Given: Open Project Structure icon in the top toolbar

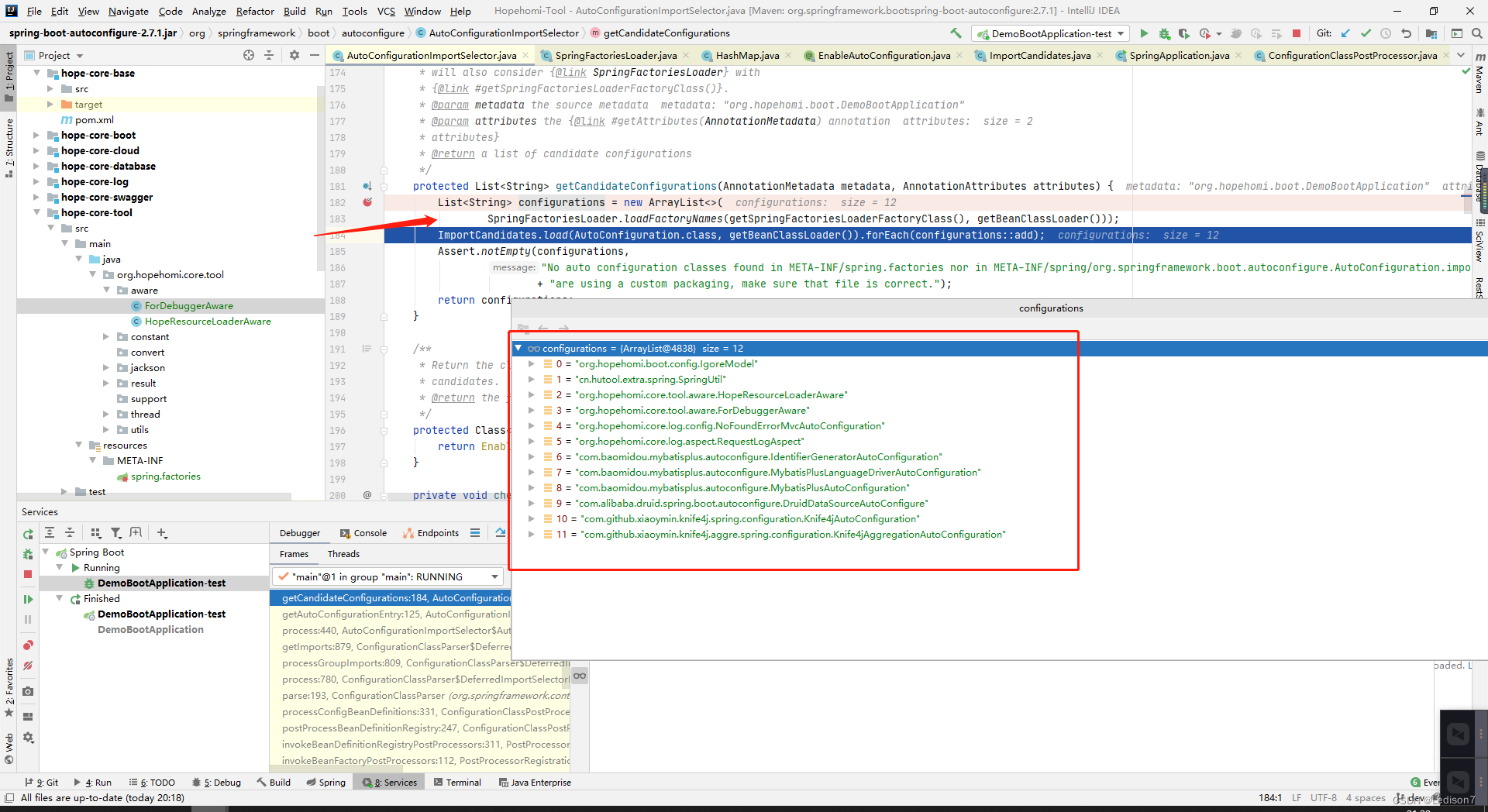Looking at the screenshot, I should click(x=1431, y=33).
